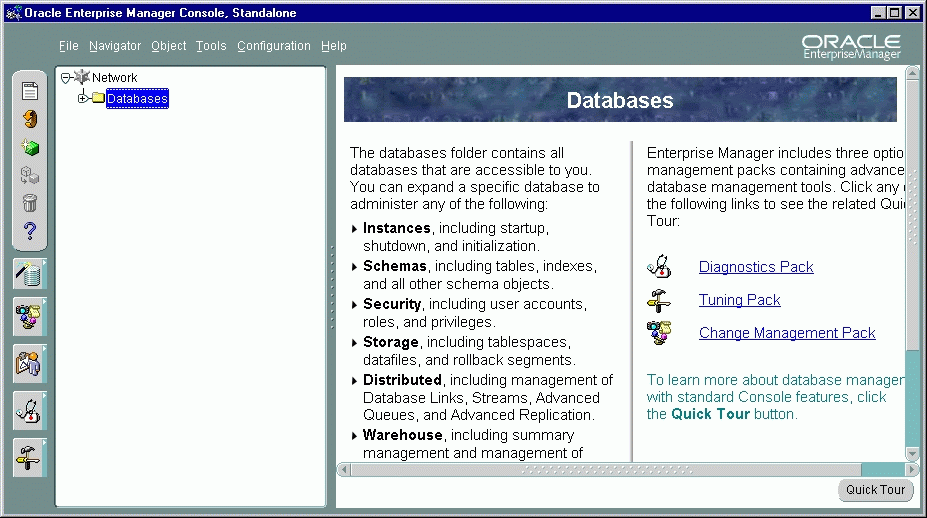Viewport: 927px width, 518px height.
Task: Open the Configuration menu
Action: click(x=273, y=46)
